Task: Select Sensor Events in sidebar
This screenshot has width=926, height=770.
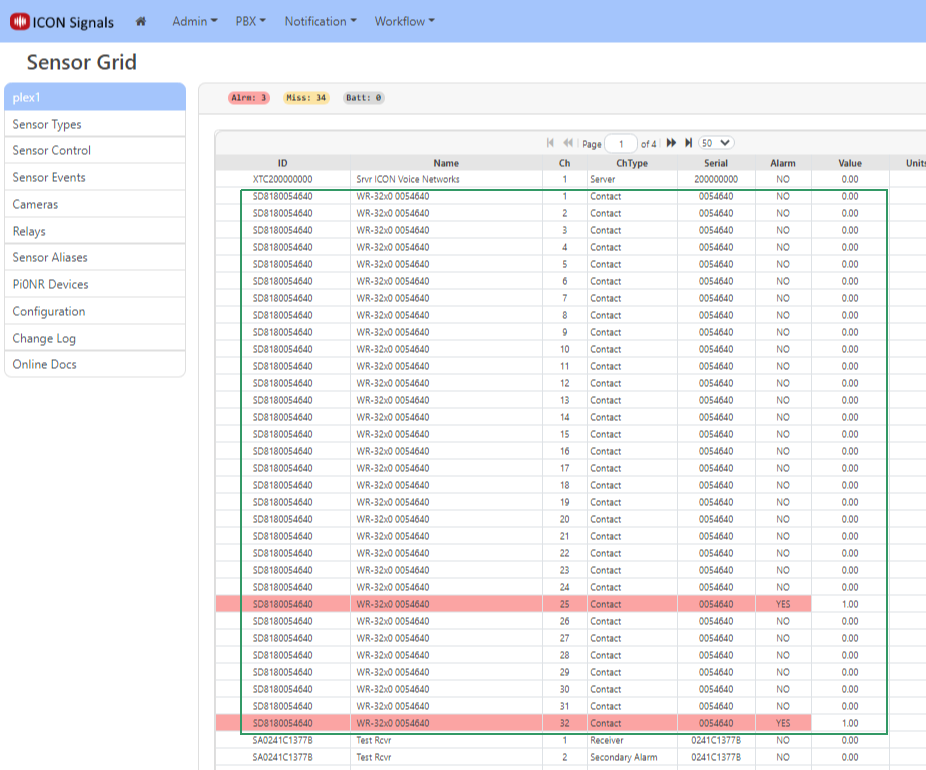Action: [49, 177]
